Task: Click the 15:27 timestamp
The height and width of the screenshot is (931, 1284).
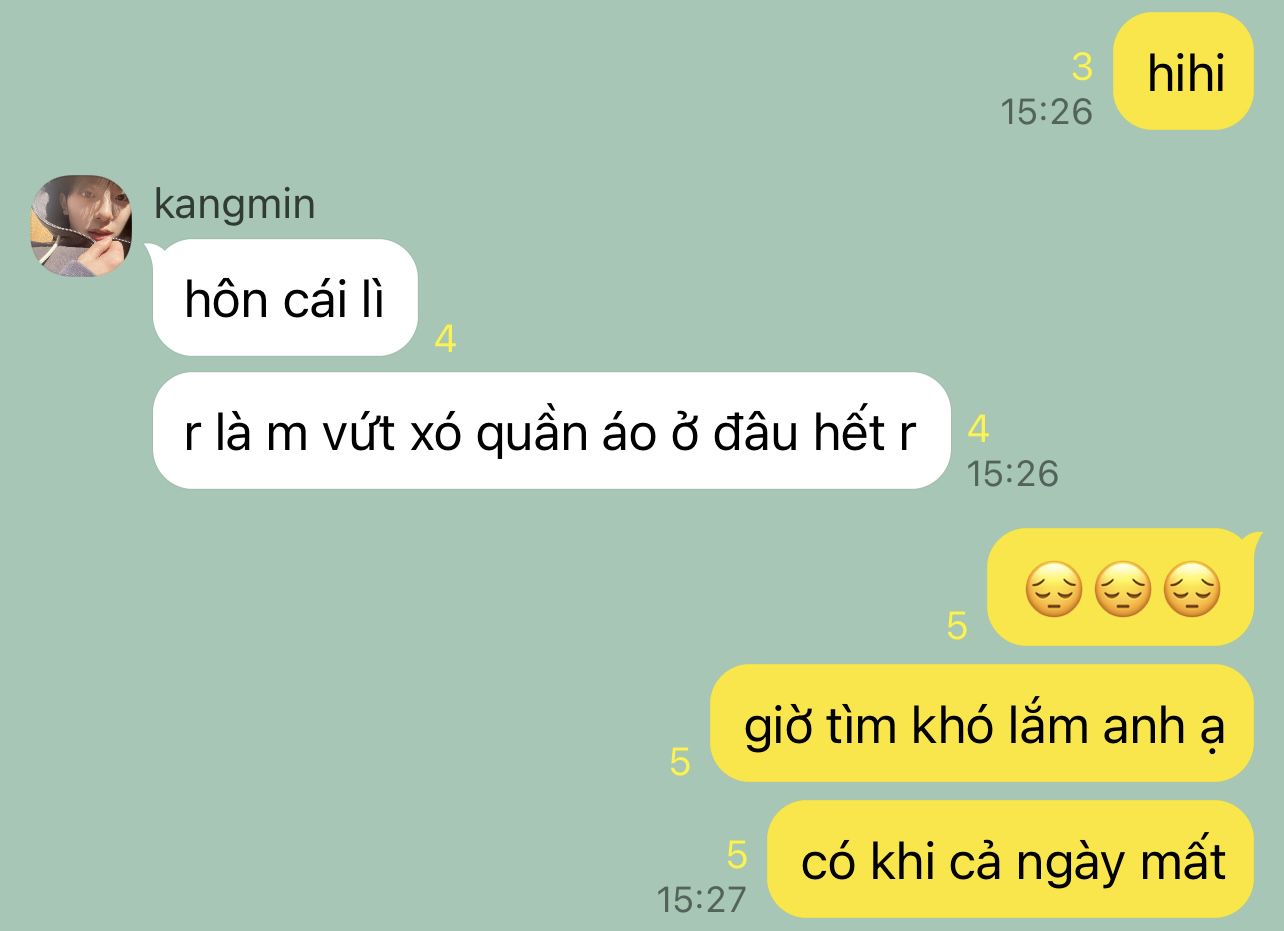Action: tap(702, 899)
